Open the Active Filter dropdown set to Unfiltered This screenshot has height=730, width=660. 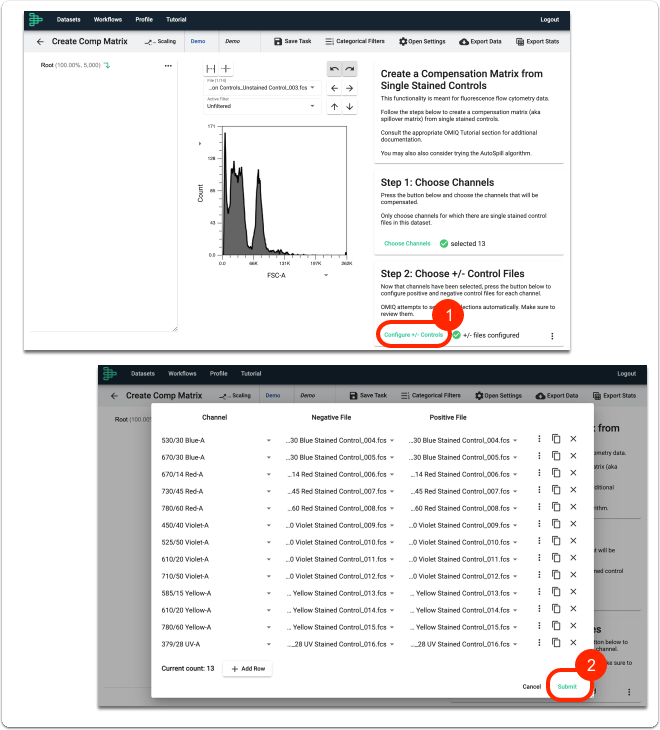point(262,106)
